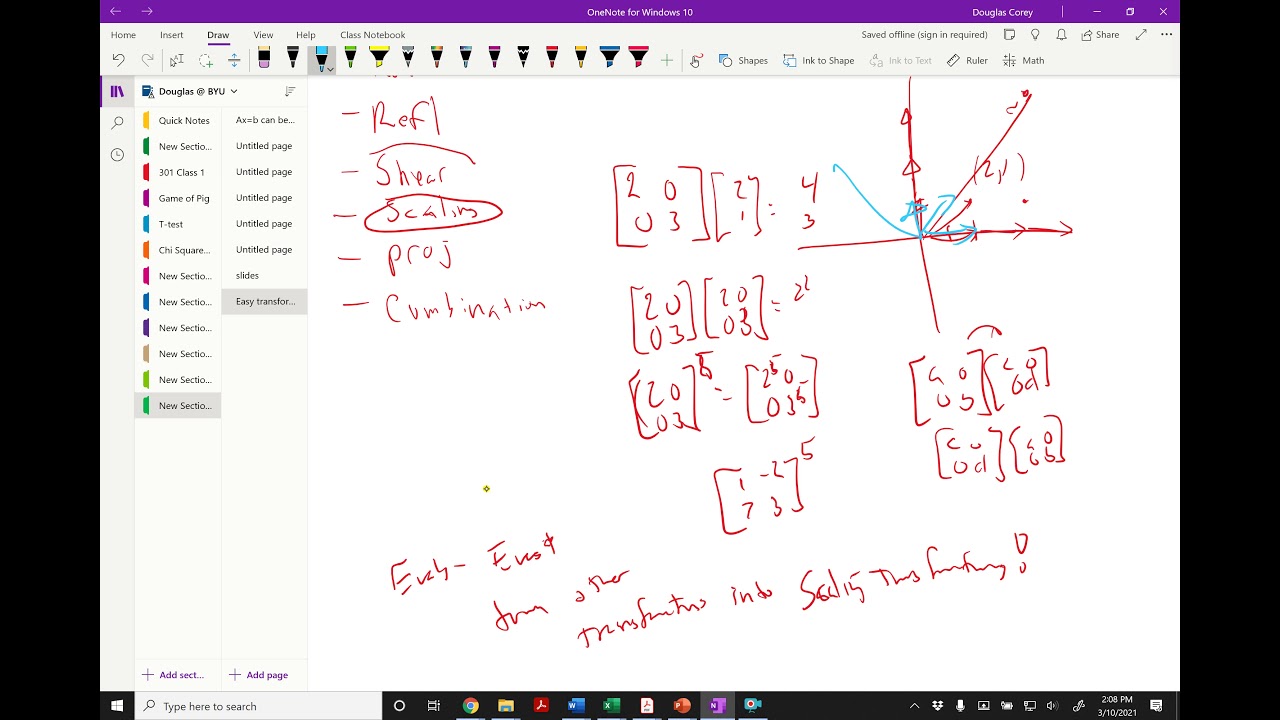Click the taskbar clock
This screenshot has height=720, width=1280.
click(1117, 706)
